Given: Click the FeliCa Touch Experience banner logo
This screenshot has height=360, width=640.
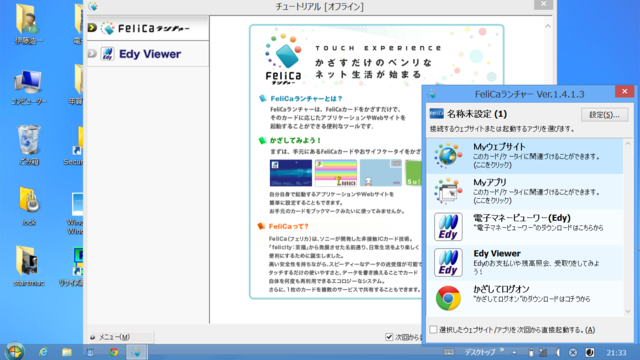Looking at the screenshot, I should 284,59.
